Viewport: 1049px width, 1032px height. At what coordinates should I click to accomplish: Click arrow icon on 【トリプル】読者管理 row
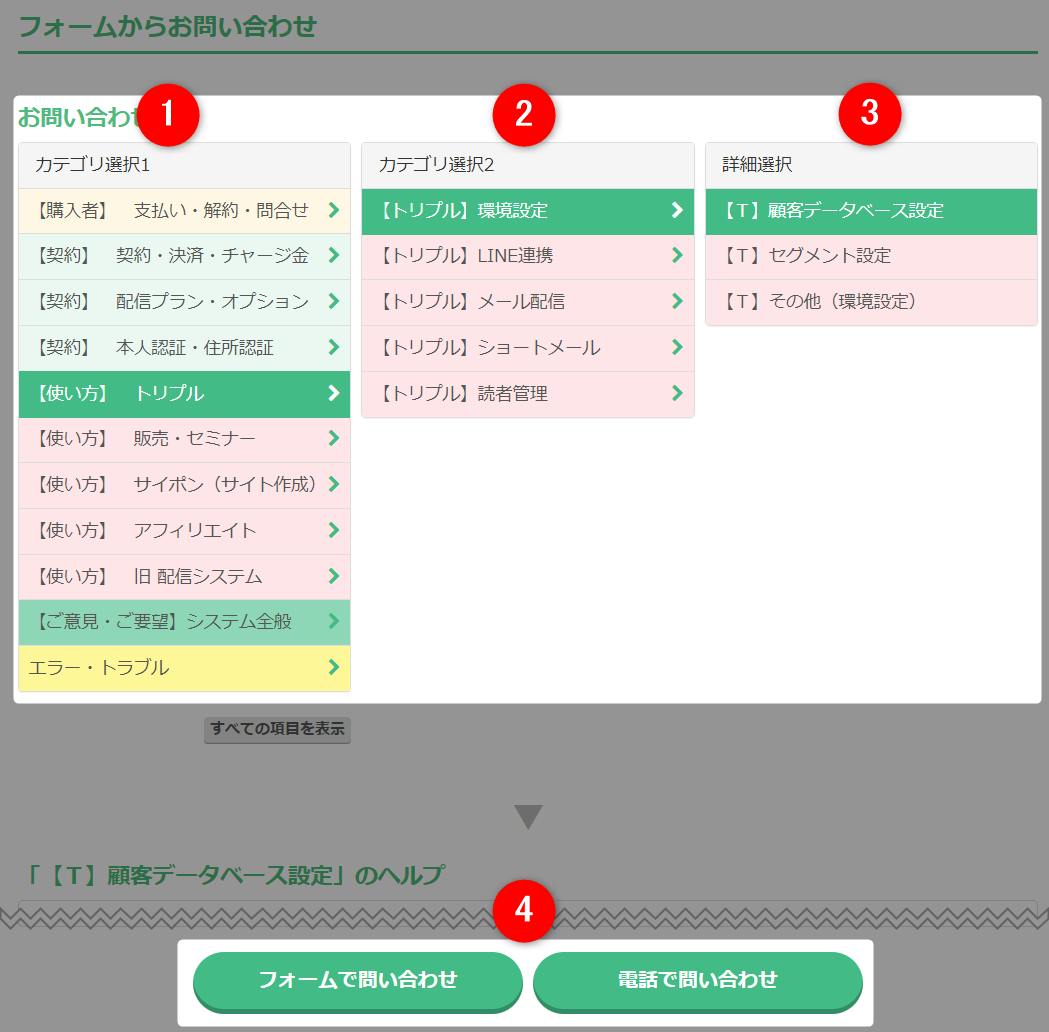coord(677,394)
